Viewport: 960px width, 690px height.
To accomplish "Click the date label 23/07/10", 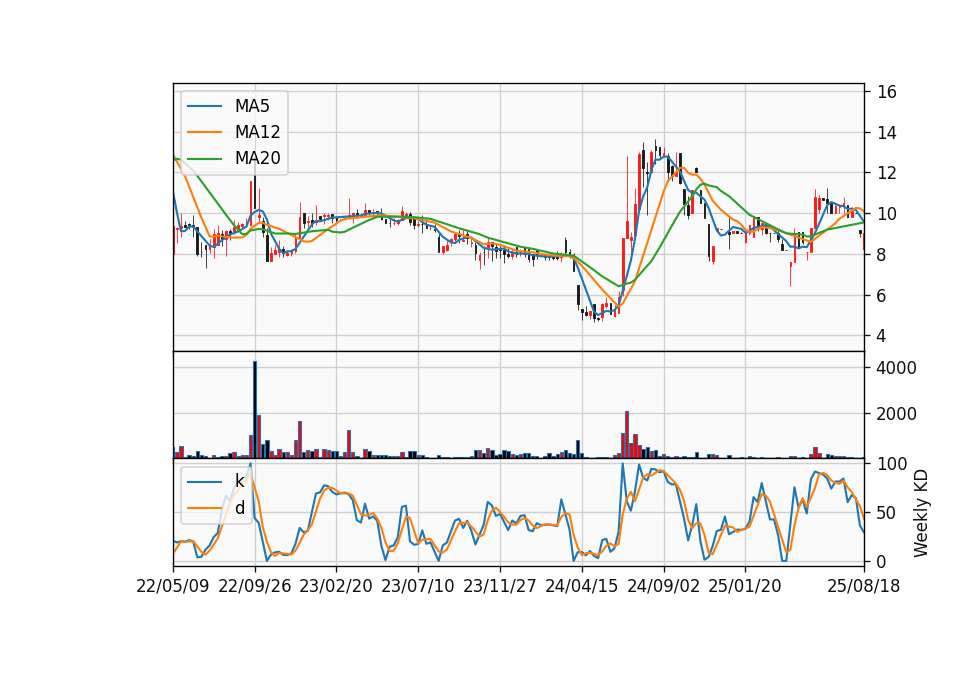I will 418,586.
